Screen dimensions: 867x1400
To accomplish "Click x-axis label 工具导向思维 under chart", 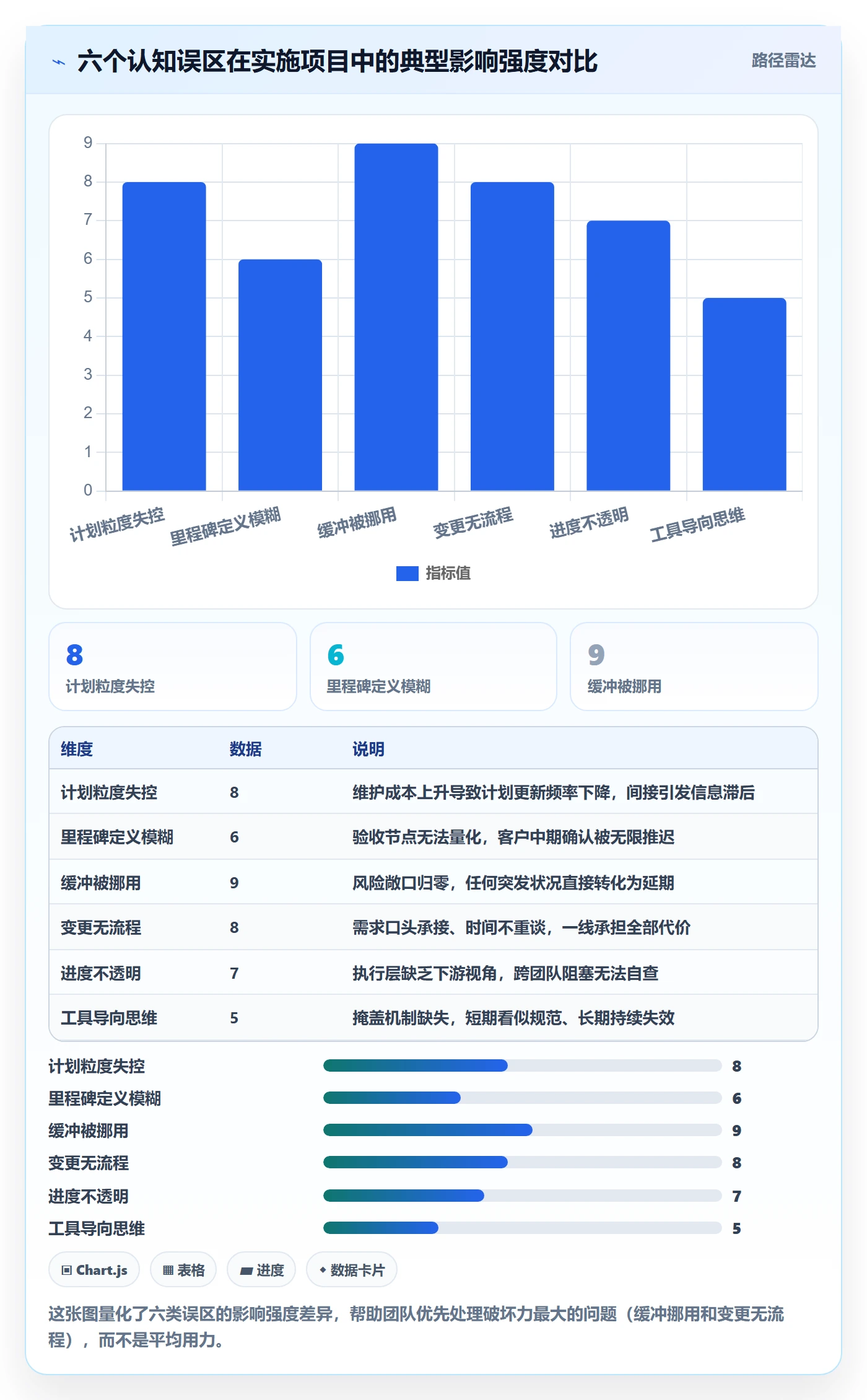I will tap(697, 524).
